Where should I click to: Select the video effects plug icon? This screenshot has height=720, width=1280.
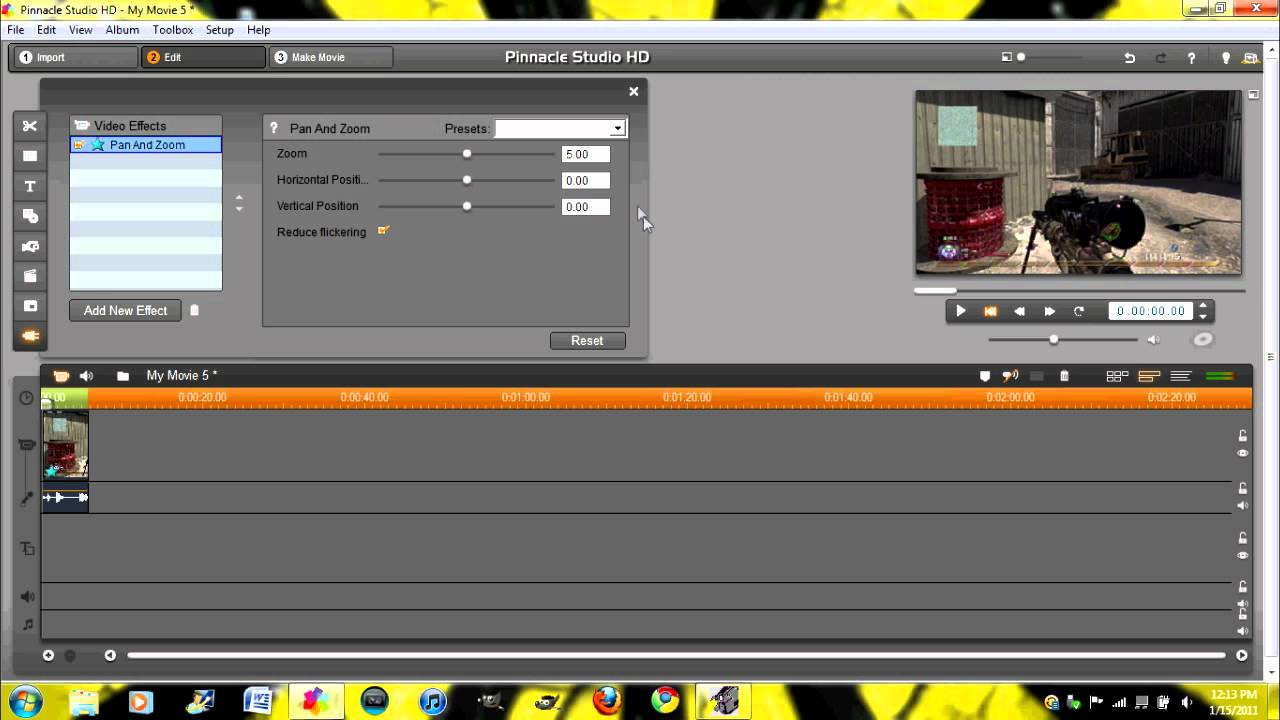(x=30, y=336)
